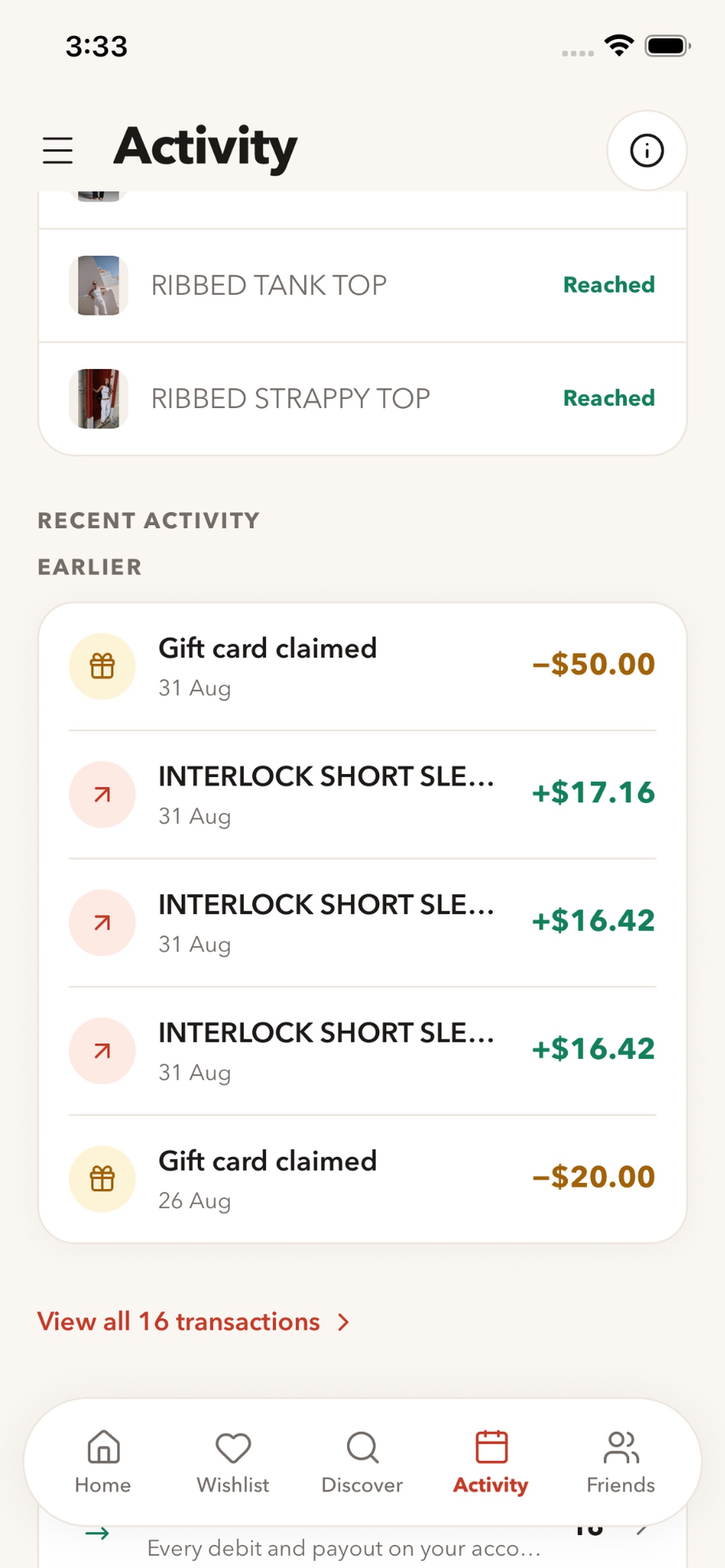Tap arrow icon beside +$17.16 entry
Viewport: 725px width, 1568px height.
pos(102,794)
